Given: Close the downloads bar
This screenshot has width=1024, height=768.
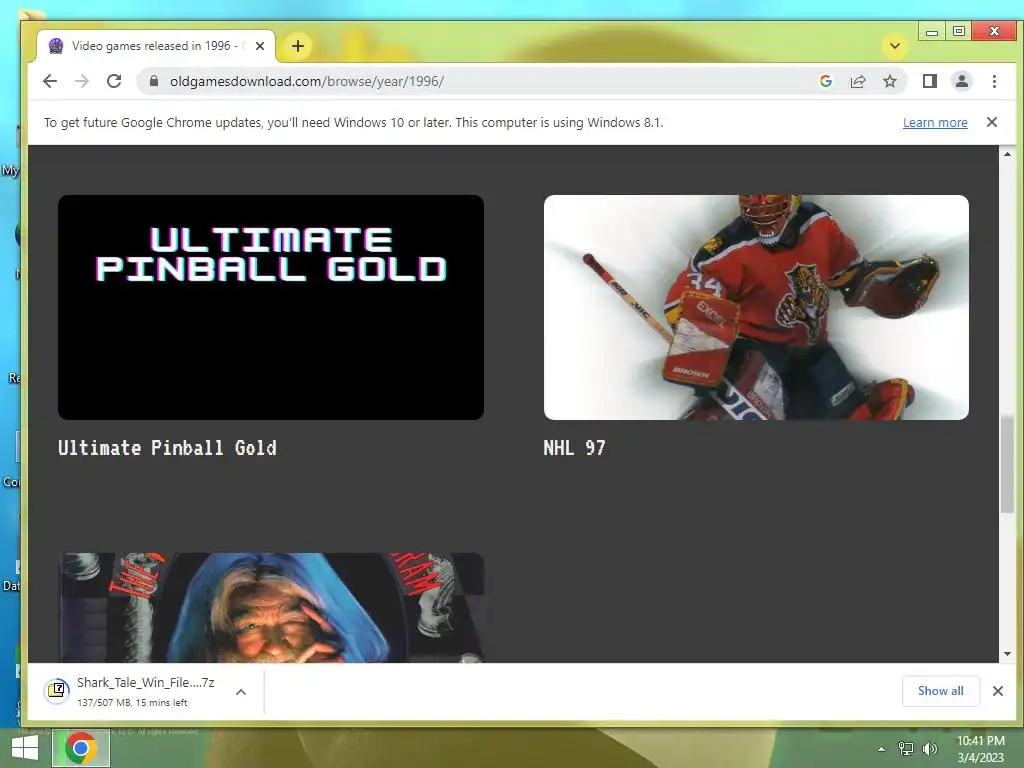Looking at the screenshot, I should (997, 691).
